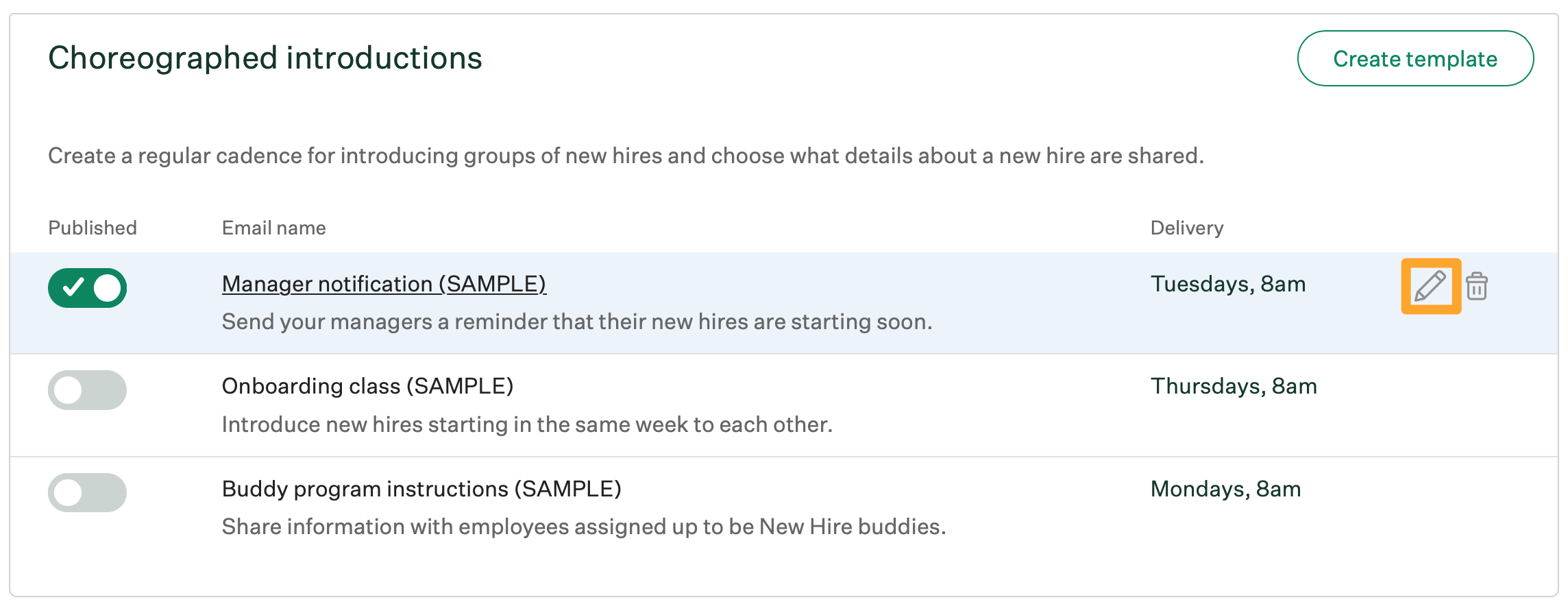Click the Choreographed introductions heading

265,58
